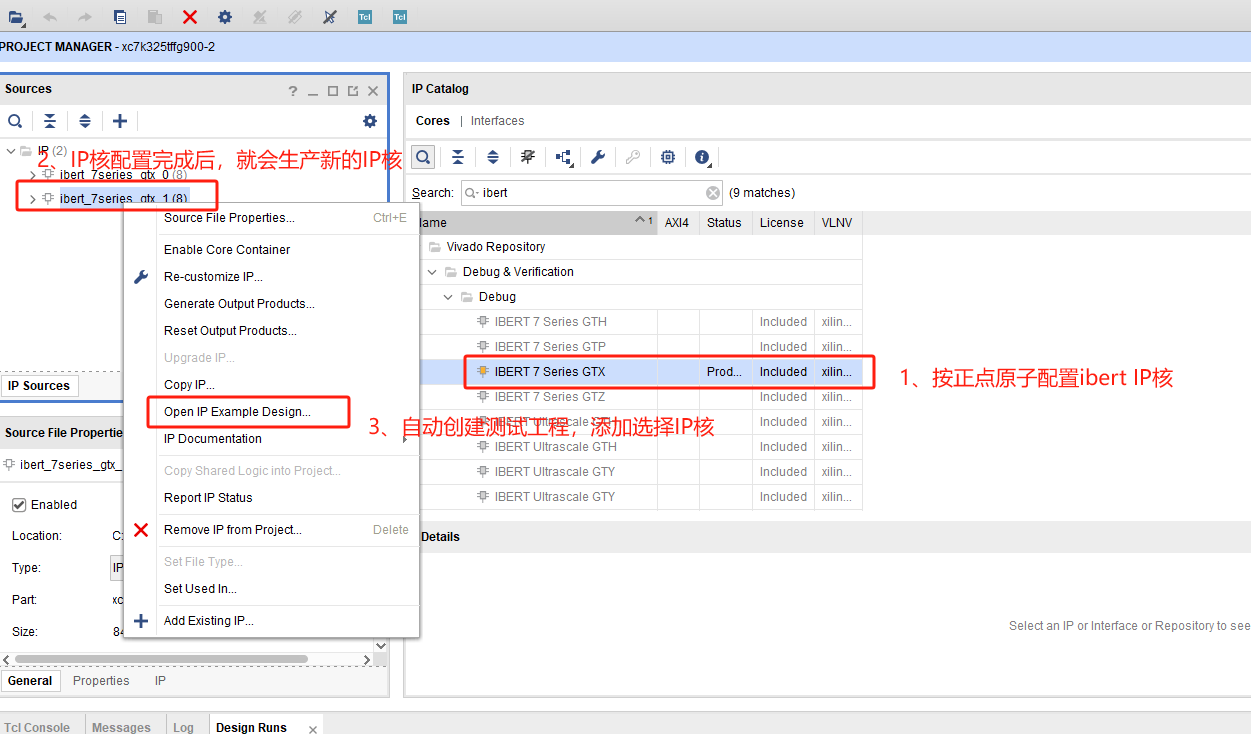Sort by the License column header
Screen dimensions: 1251x734
click(781, 223)
